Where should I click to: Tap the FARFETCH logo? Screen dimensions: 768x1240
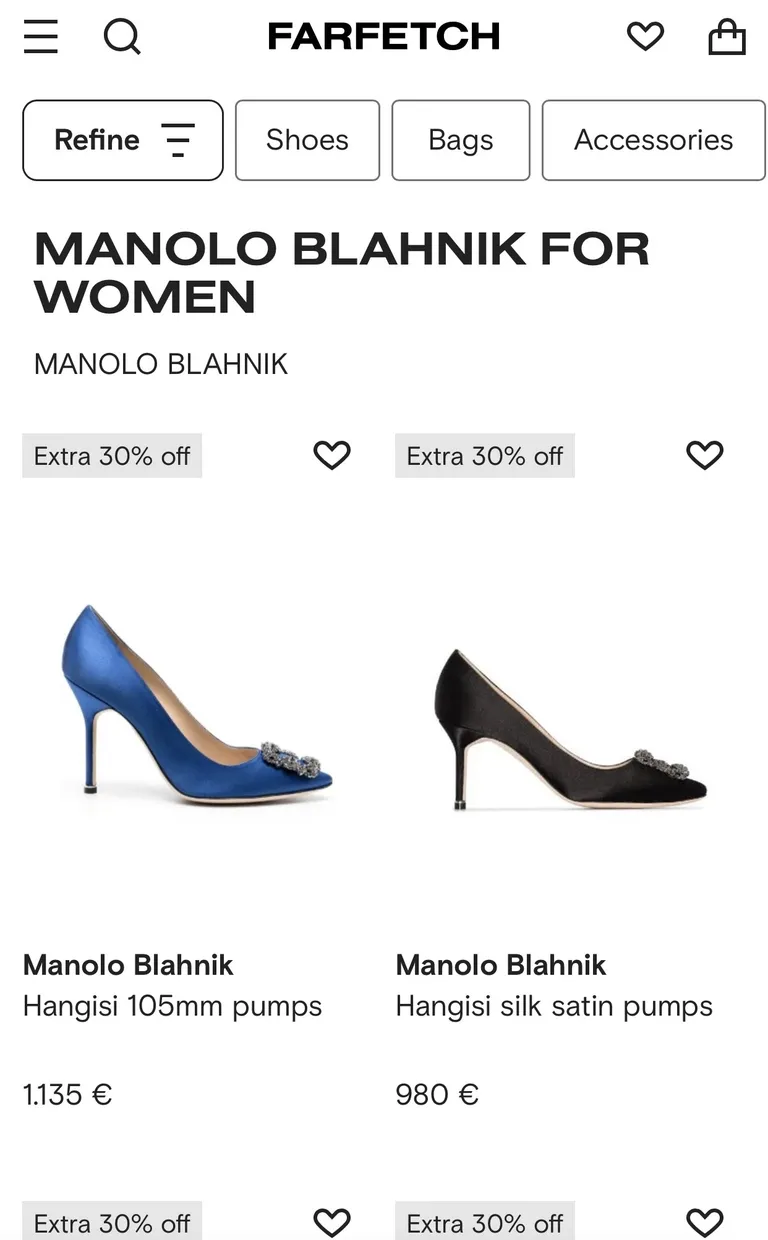[384, 37]
